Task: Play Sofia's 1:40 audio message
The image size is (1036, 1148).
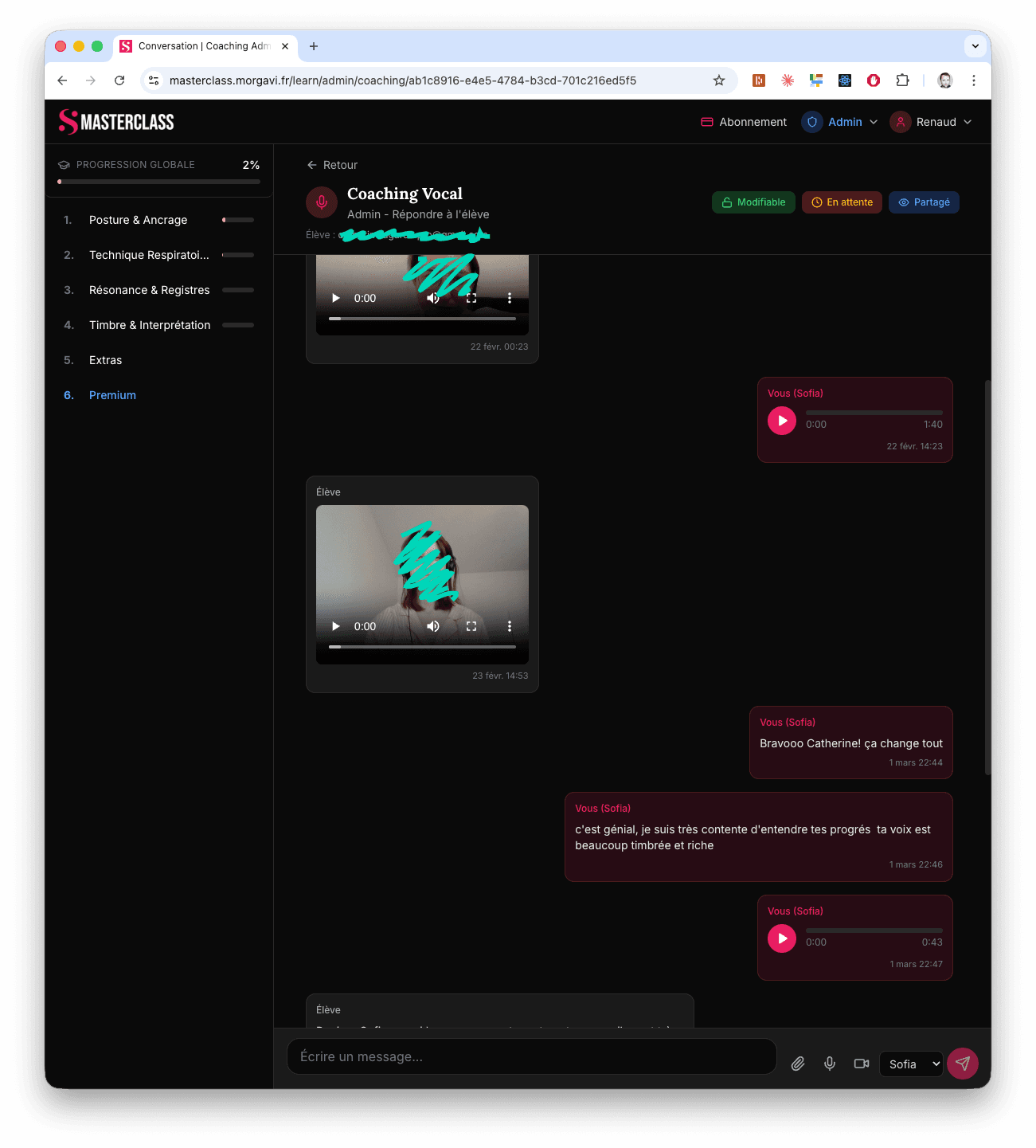Action: tap(782, 421)
